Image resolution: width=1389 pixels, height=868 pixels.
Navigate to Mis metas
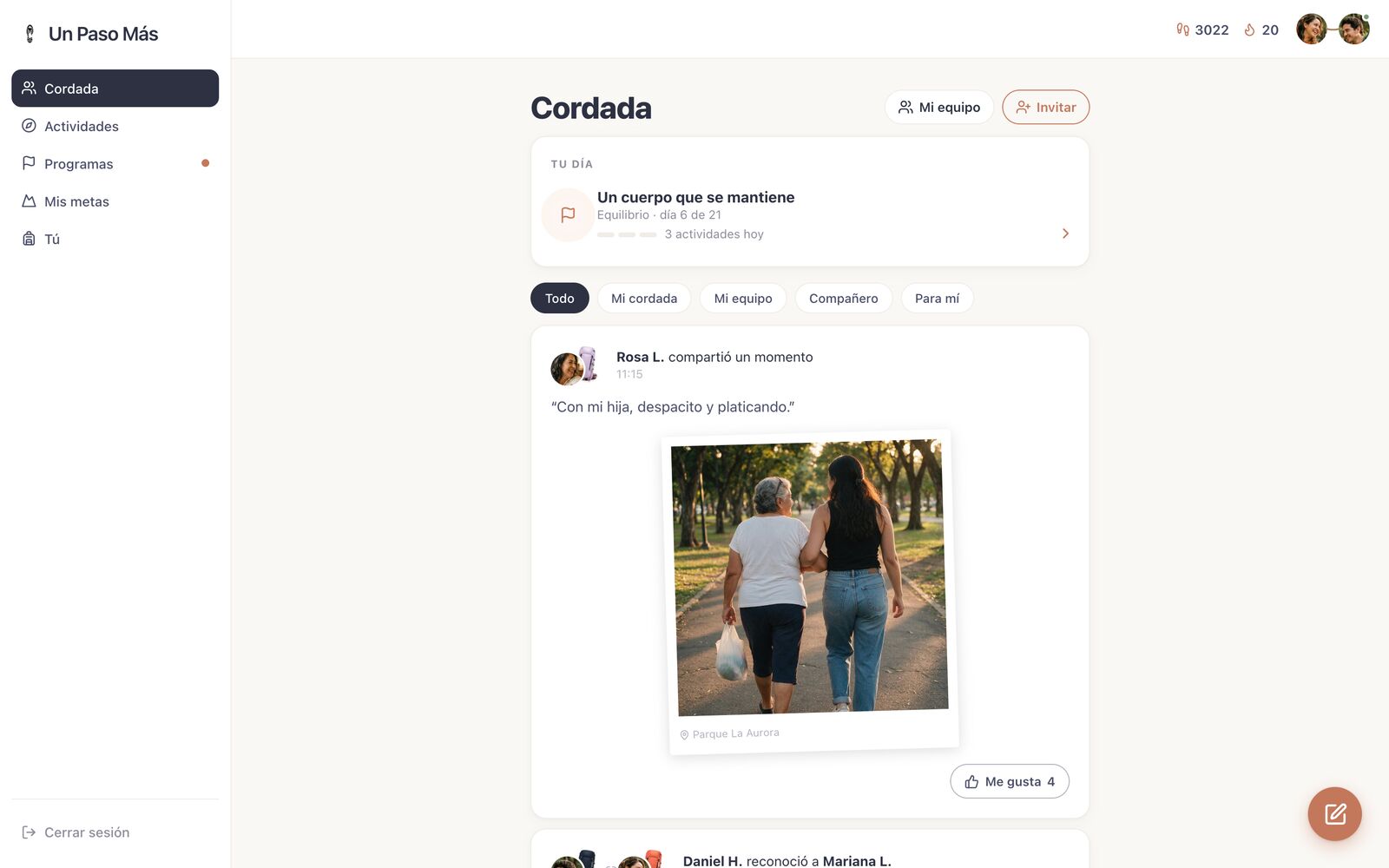(115, 201)
